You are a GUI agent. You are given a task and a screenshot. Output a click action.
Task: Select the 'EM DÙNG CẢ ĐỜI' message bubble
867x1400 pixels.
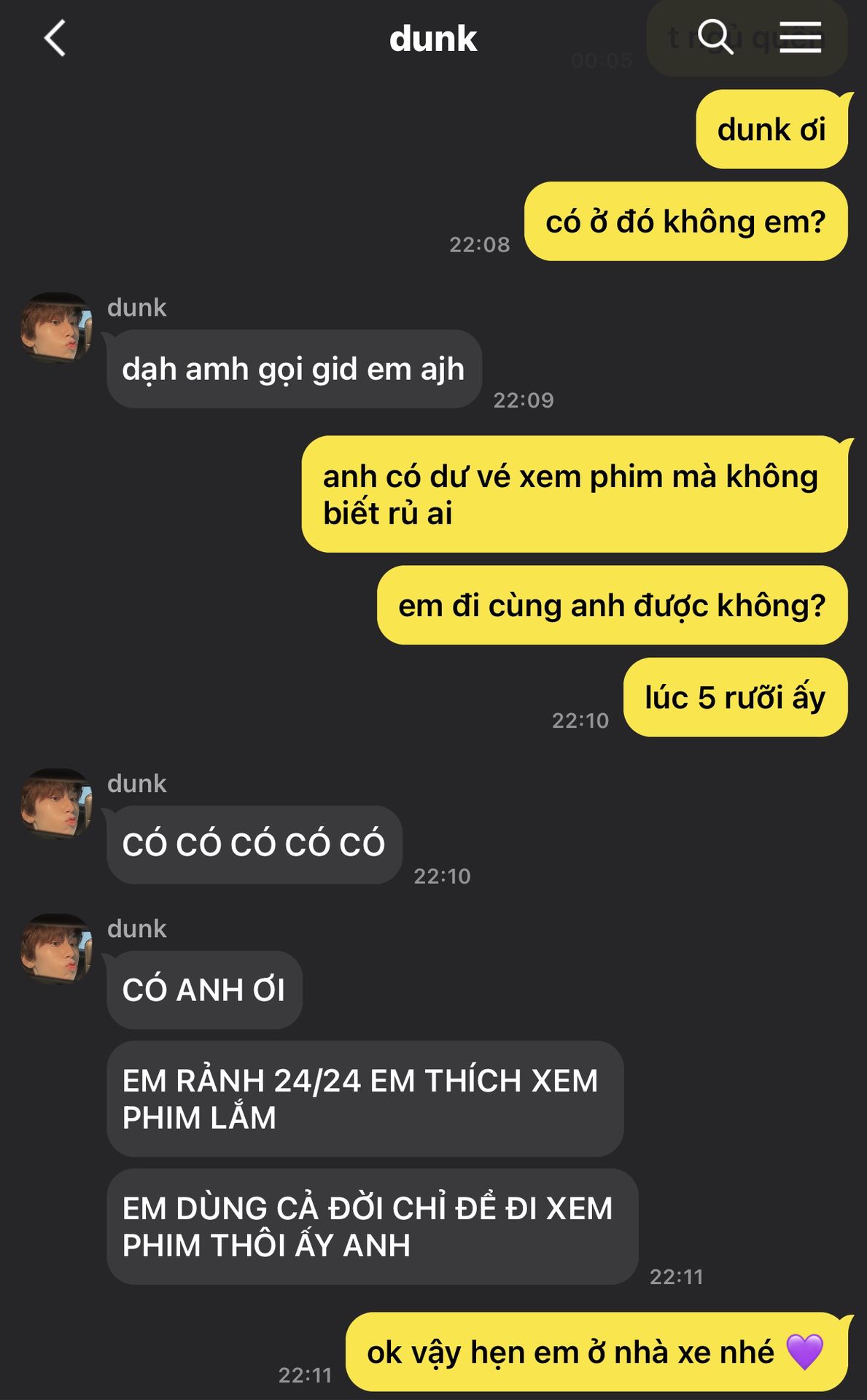tap(372, 1226)
